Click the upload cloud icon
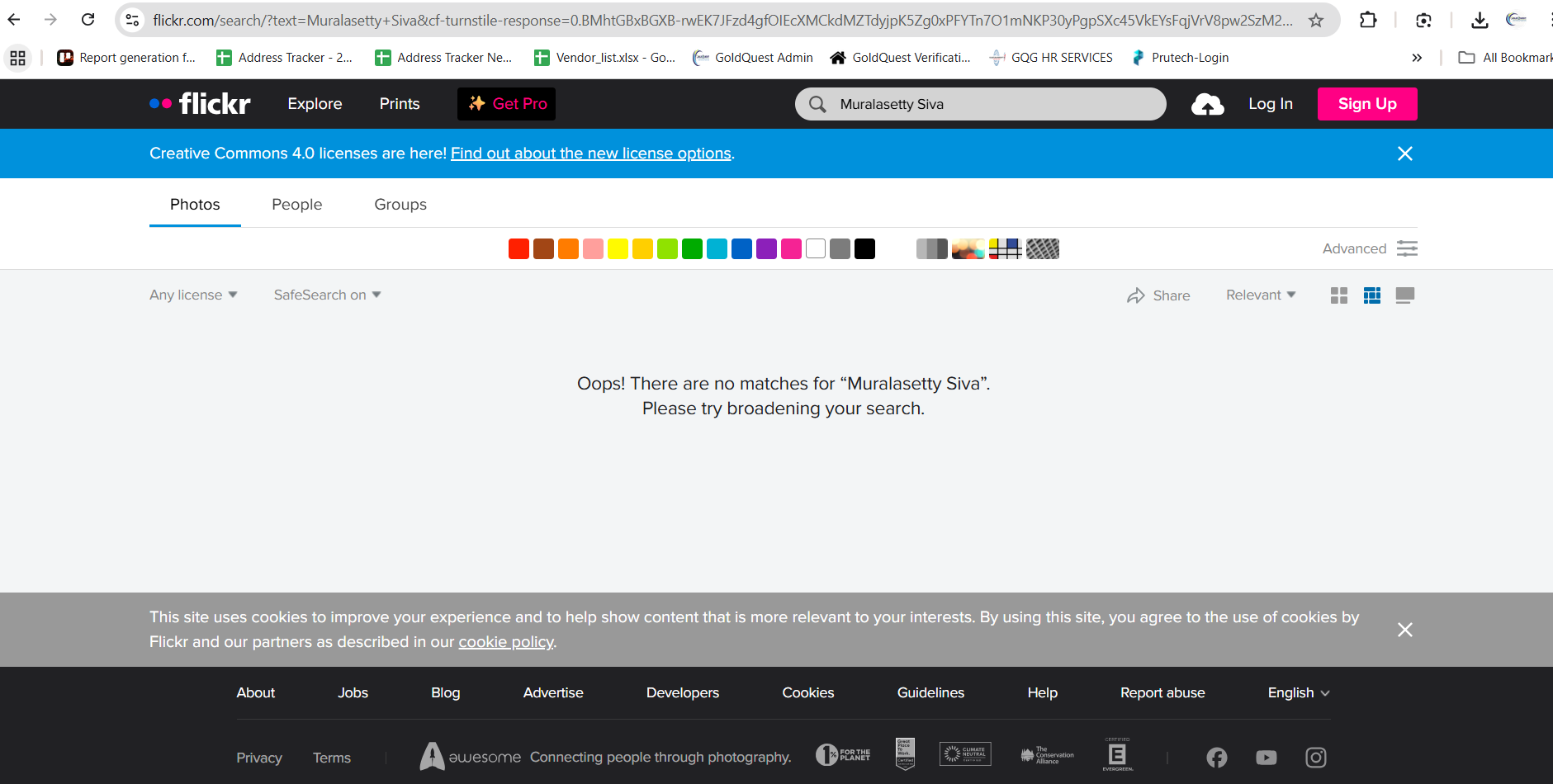This screenshot has width=1553, height=784. [x=1207, y=104]
